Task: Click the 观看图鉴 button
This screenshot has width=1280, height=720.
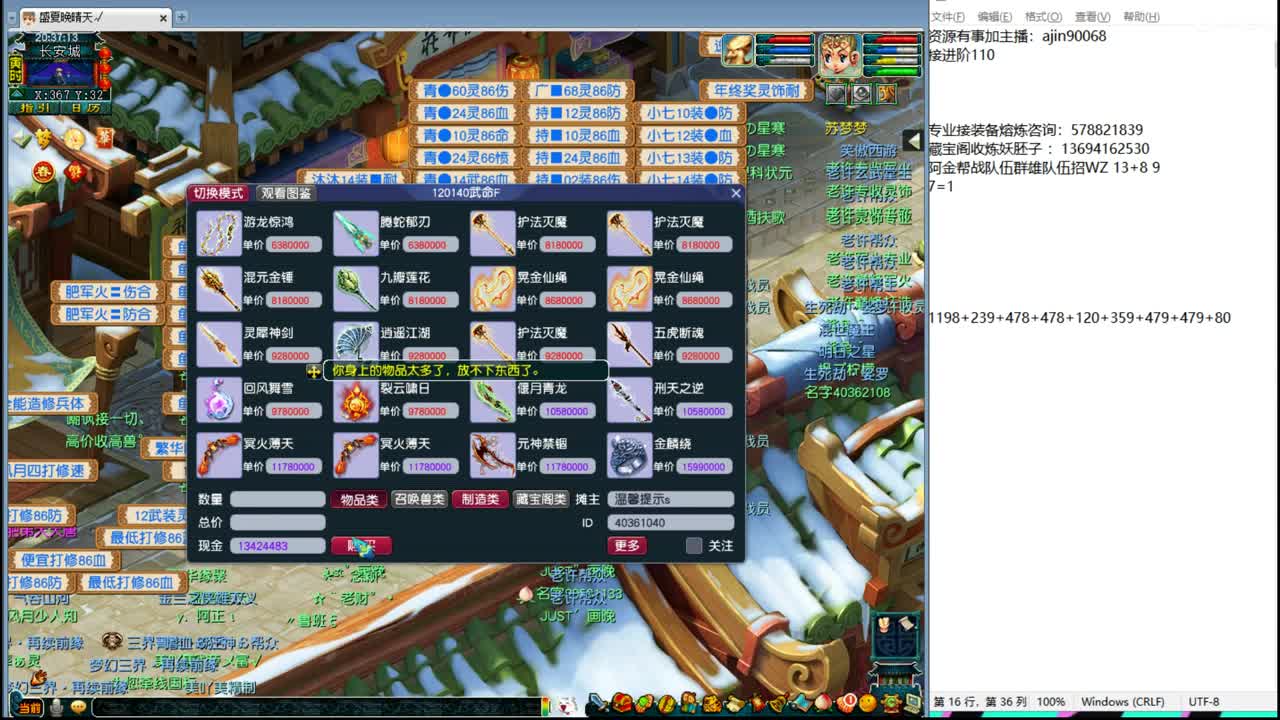Action: pos(286,193)
